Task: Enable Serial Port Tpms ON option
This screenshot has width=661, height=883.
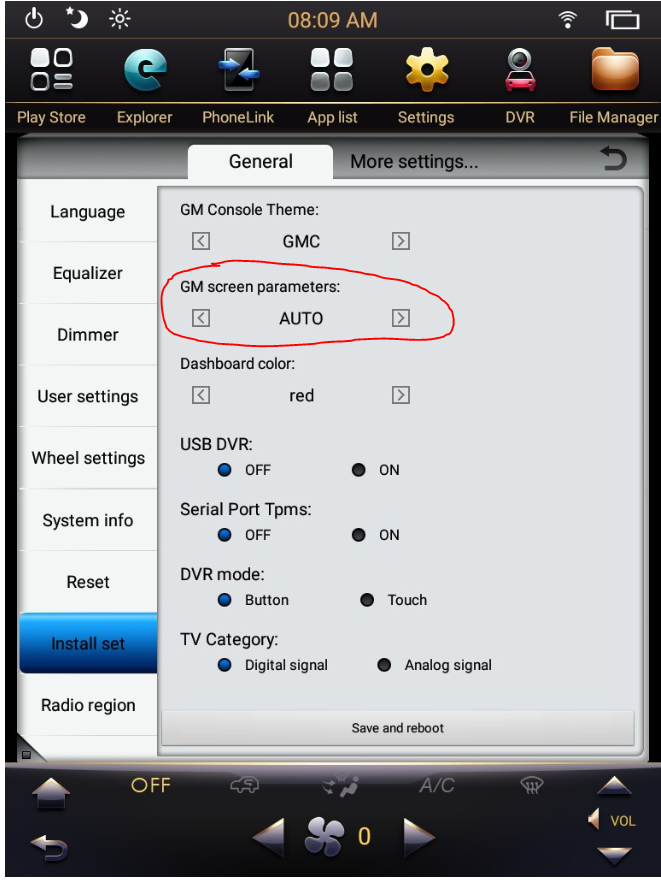Action: [359, 534]
